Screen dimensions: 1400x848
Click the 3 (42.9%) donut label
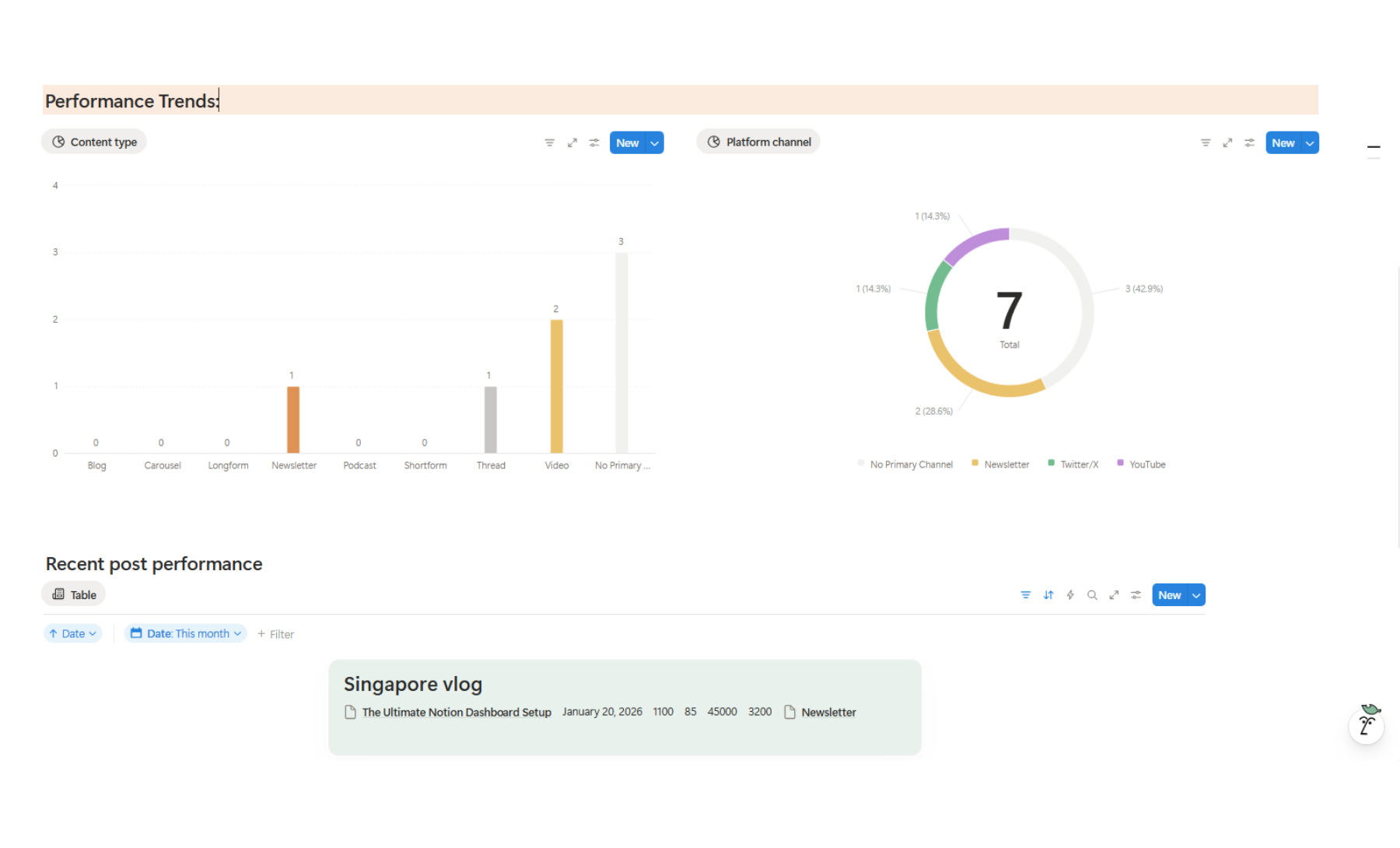(1144, 289)
